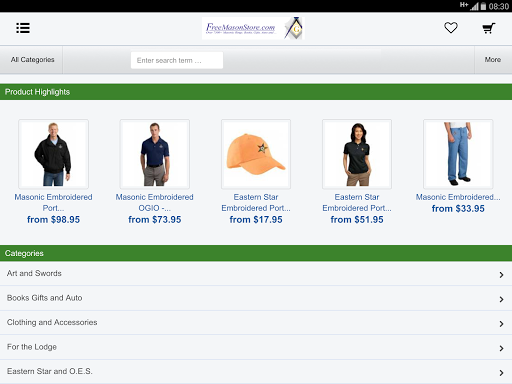Screen dimensions: 512x384
Task: Expand the Clothing and Accessories chevron
Action: [x=501, y=324]
